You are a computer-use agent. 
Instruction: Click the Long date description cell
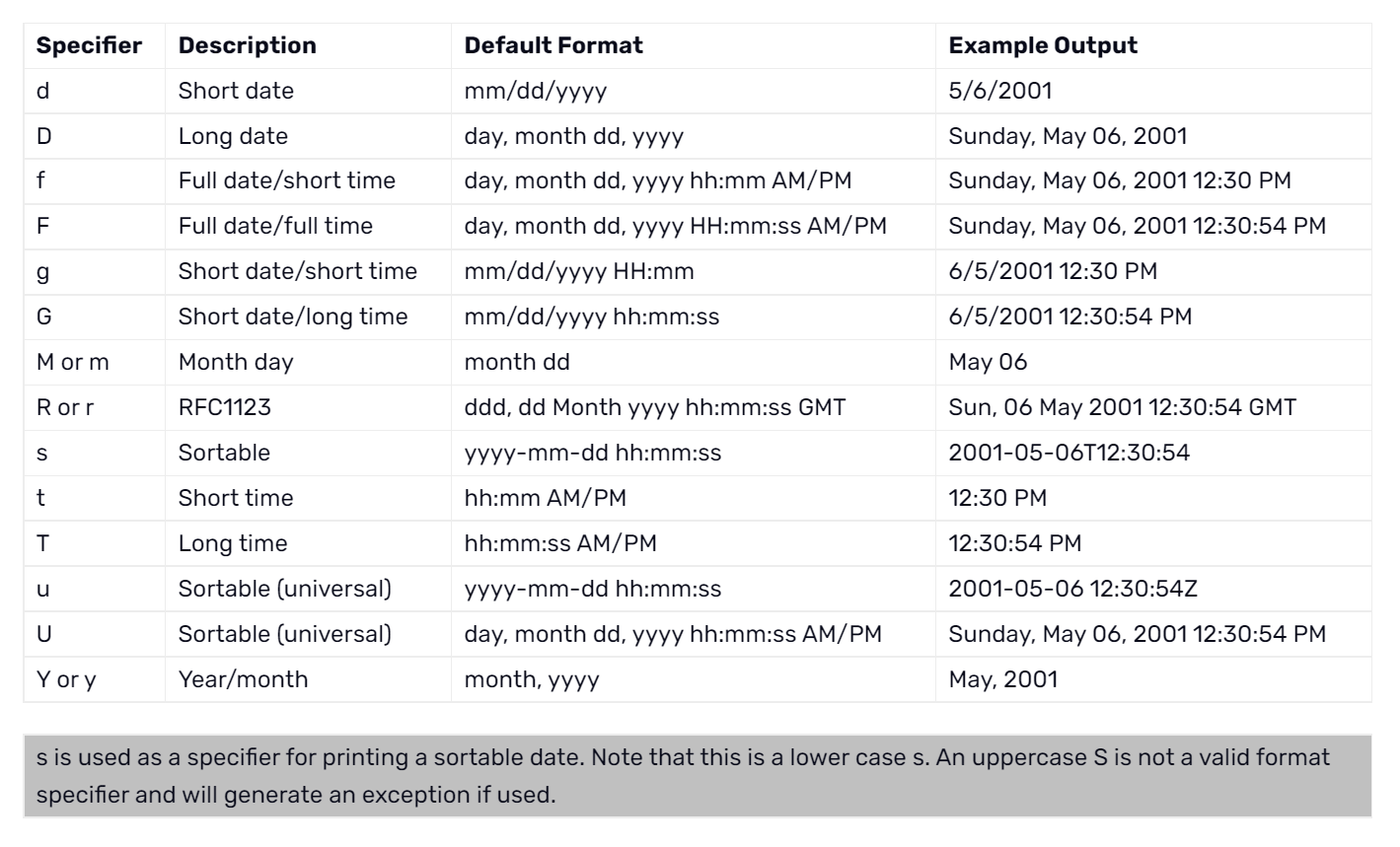(x=308, y=136)
